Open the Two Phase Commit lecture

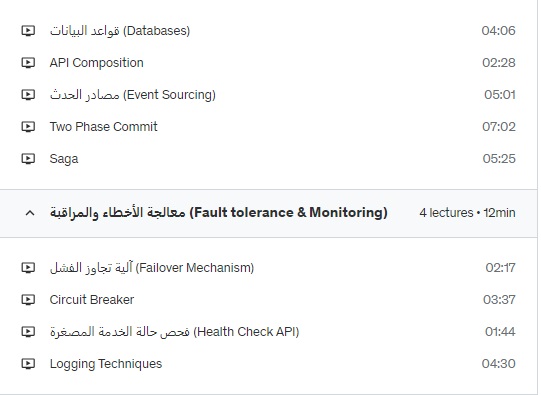[x=104, y=127]
